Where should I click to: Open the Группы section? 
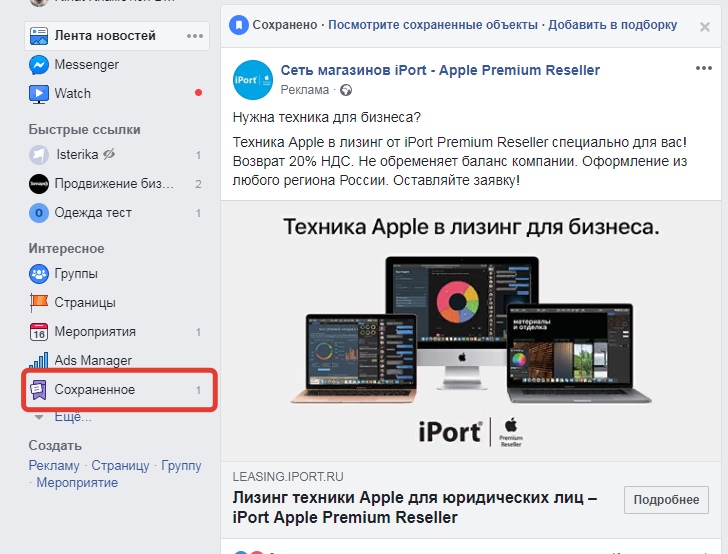pyautogui.click(x=76, y=274)
